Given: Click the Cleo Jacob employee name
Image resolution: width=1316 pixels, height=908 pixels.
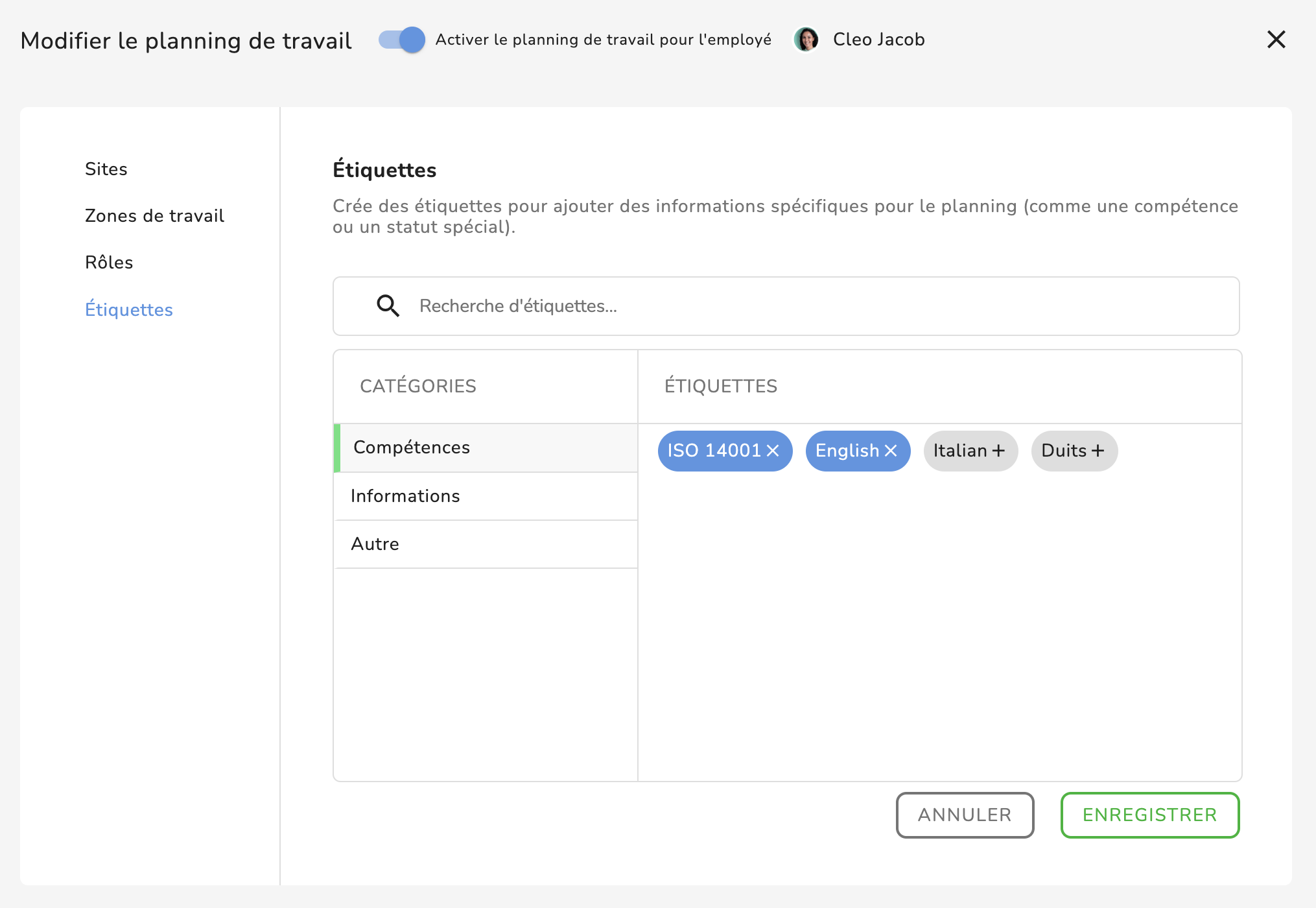Looking at the screenshot, I should [878, 40].
